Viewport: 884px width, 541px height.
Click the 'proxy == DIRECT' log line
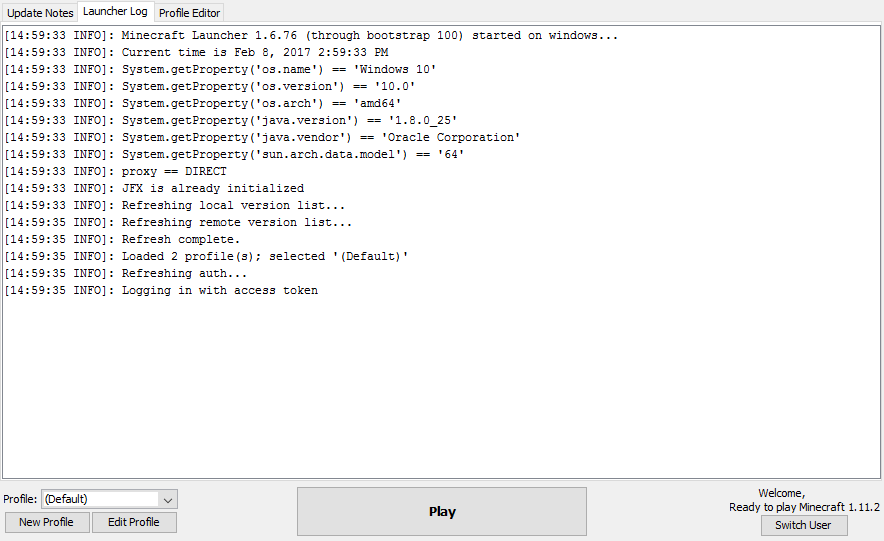click(115, 171)
